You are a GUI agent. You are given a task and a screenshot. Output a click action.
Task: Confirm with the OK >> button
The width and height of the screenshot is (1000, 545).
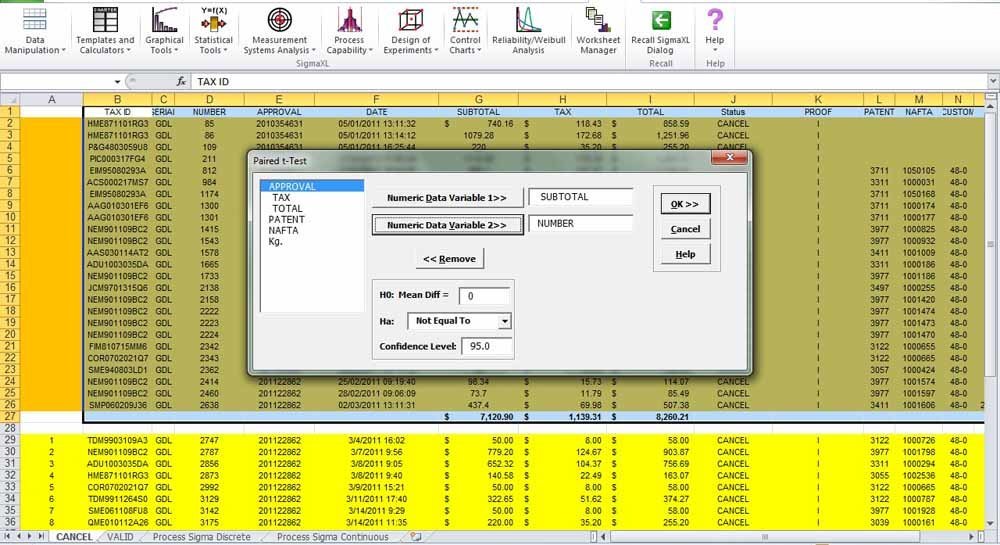pos(685,204)
